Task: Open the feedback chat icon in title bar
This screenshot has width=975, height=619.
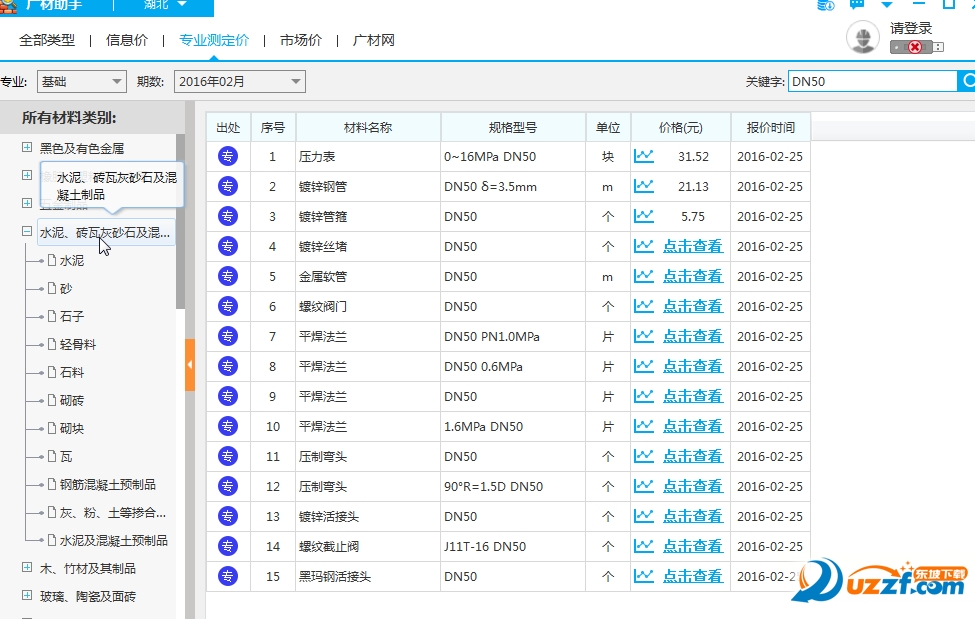Action: coord(857,5)
